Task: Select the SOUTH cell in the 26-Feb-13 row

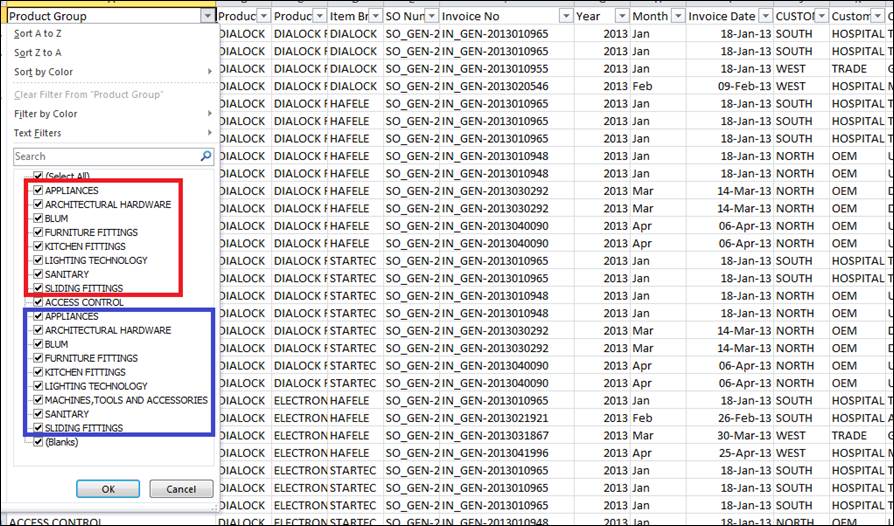Action: pyautogui.click(x=801, y=418)
